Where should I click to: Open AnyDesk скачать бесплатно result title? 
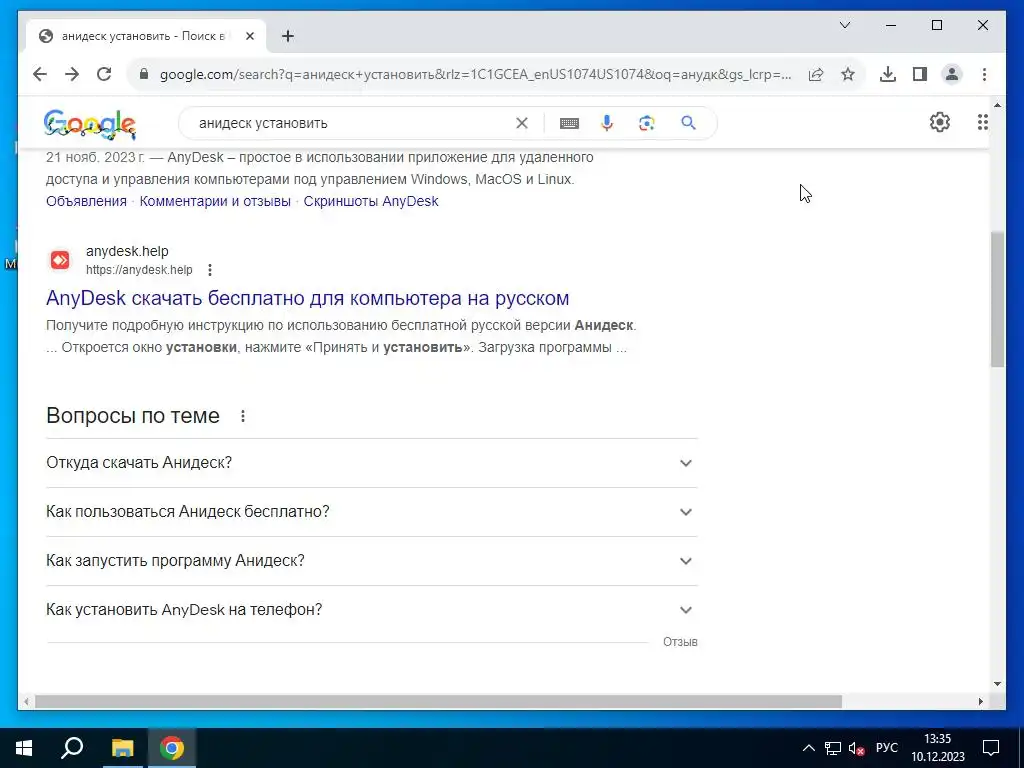click(308, 298)
